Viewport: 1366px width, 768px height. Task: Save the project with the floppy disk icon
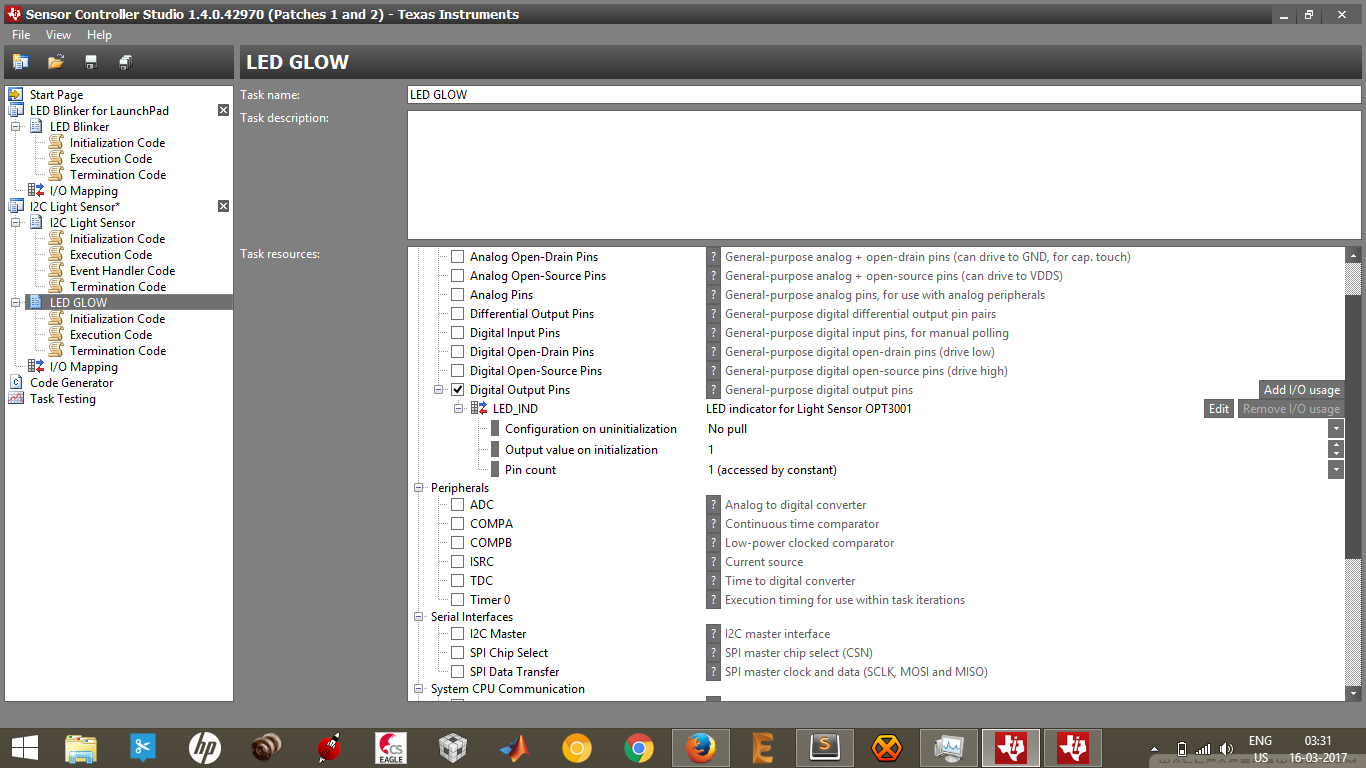(x=89, y=61)
